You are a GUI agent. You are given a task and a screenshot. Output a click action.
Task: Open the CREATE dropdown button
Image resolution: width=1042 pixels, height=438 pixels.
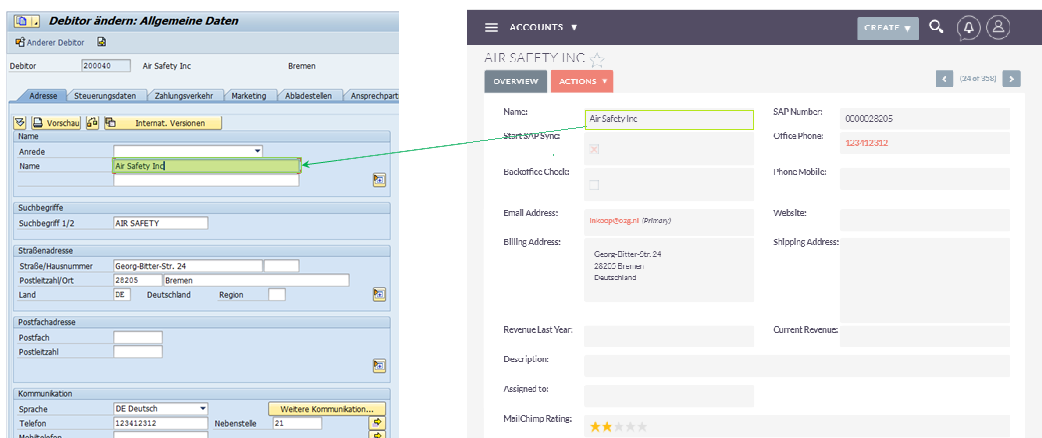coord(888,28)
